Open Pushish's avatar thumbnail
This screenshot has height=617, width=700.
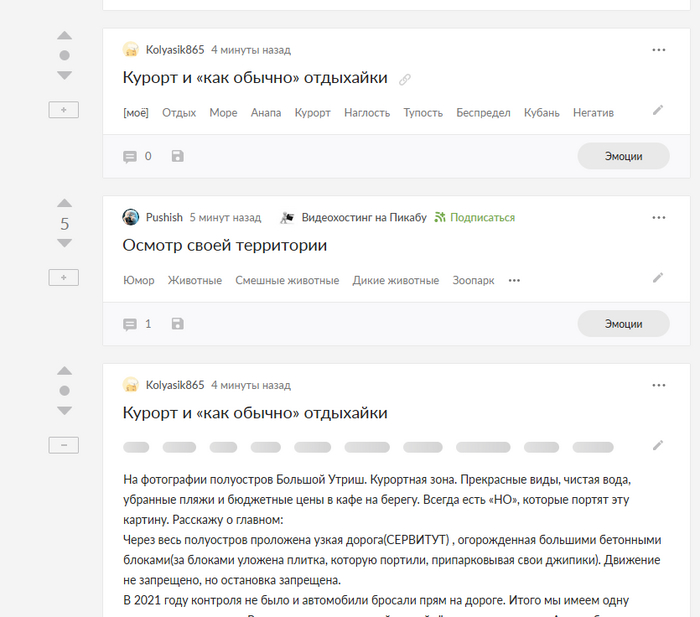[x=130, y=217]
